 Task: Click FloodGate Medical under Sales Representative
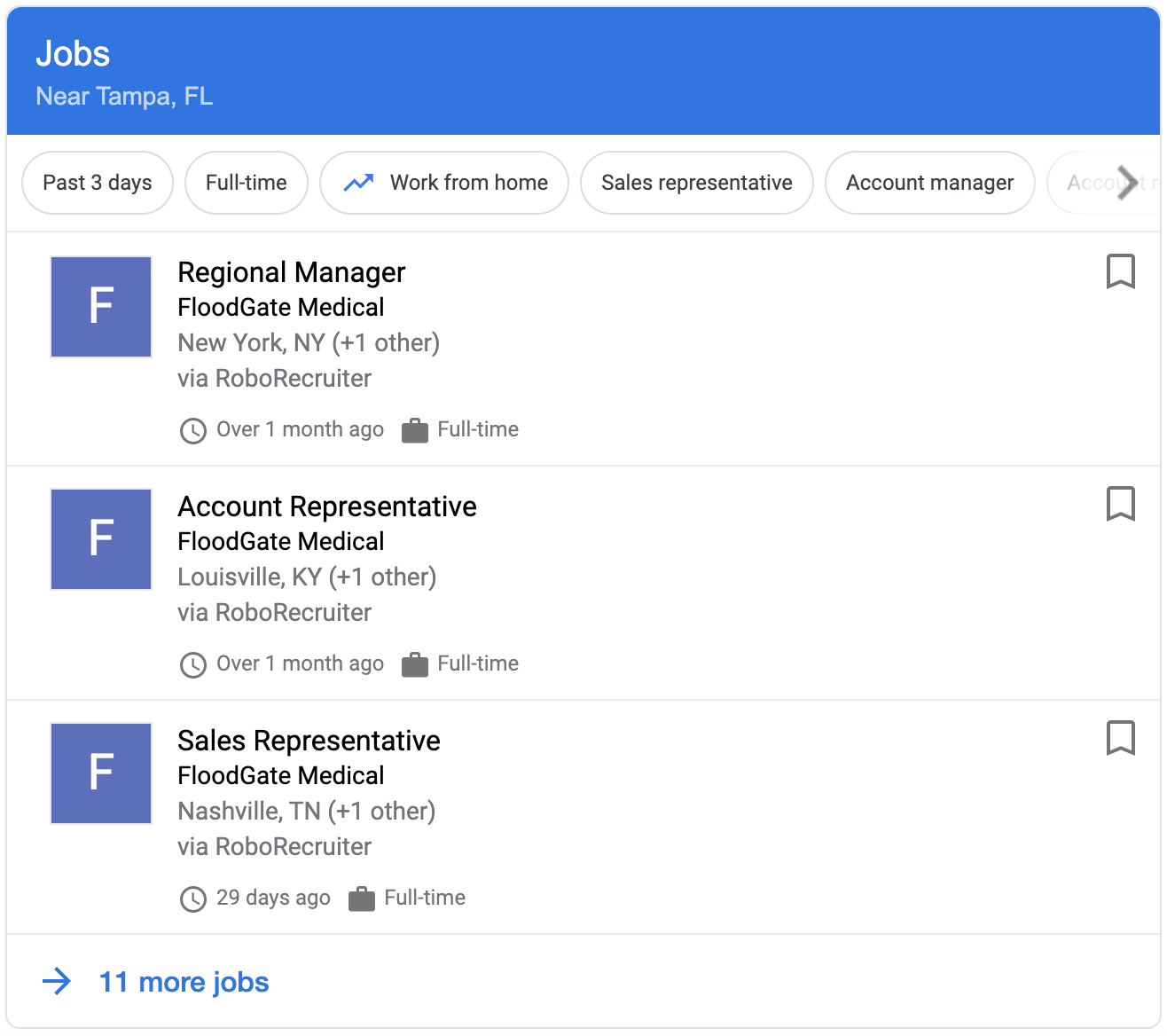(281, 775)
